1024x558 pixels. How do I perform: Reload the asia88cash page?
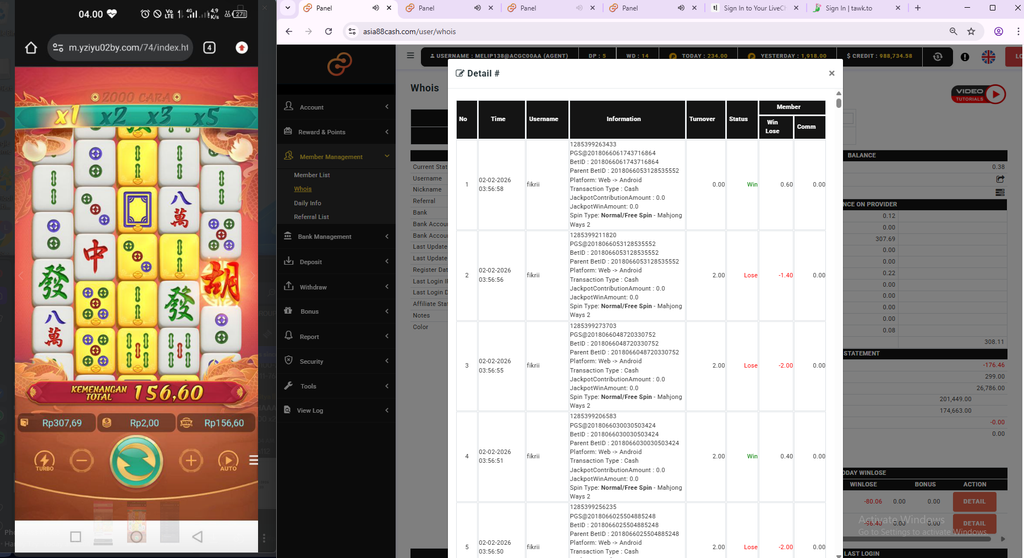[x=328, y=31]
